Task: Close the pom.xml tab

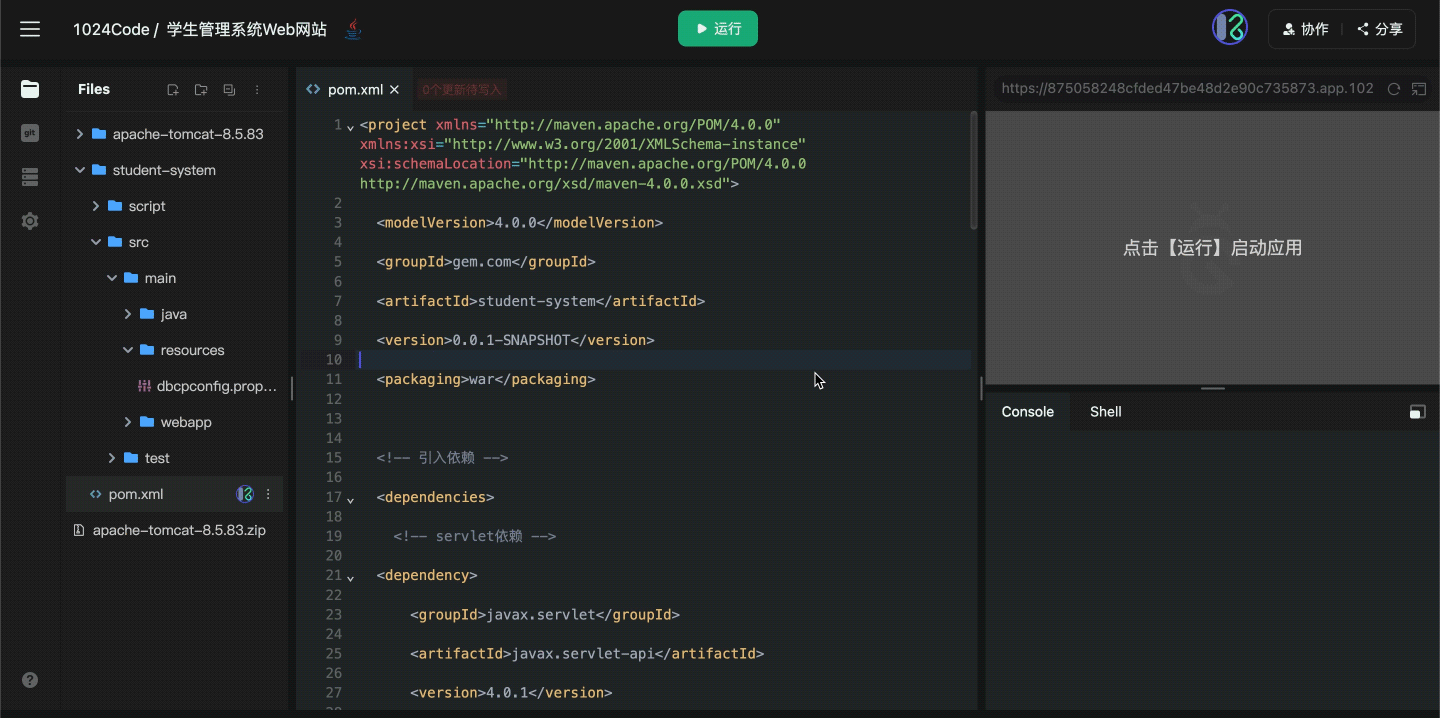Action: 395,90
